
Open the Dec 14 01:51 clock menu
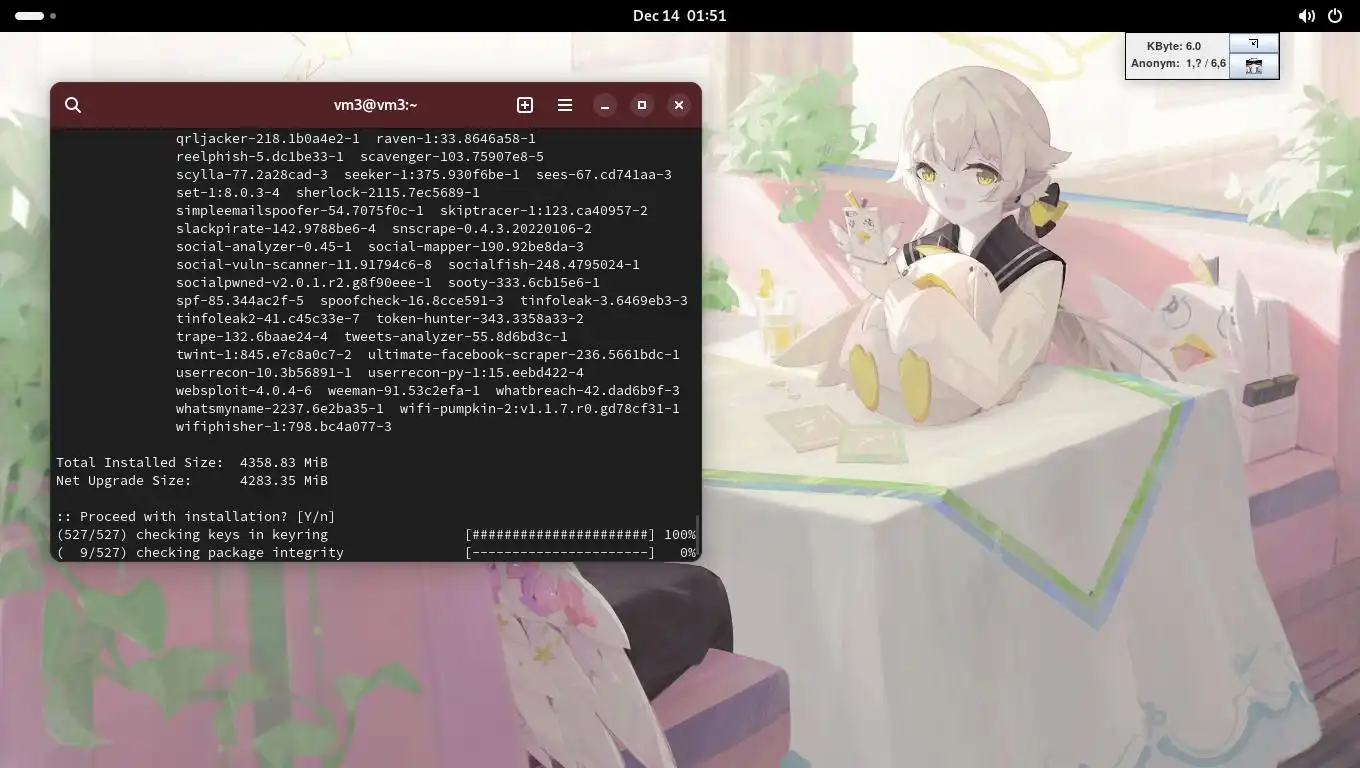point(680,16)
